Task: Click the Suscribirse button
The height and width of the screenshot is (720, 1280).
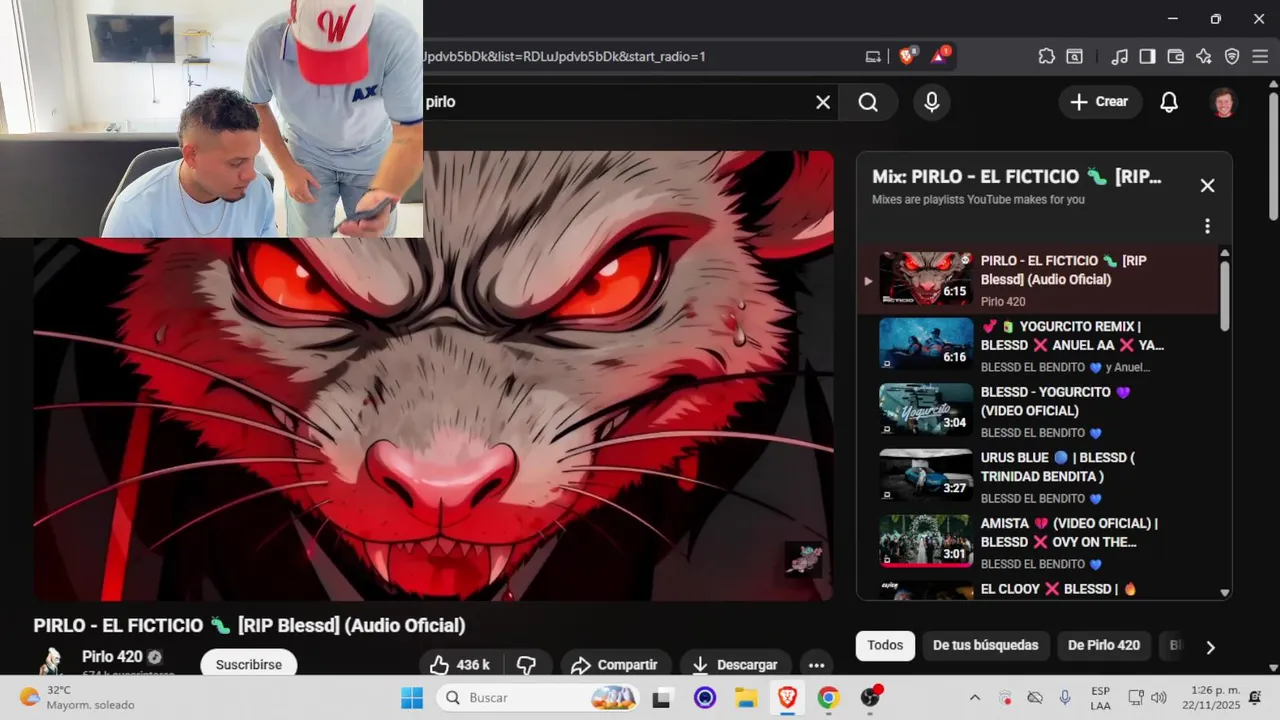Action: coord(249,665)
